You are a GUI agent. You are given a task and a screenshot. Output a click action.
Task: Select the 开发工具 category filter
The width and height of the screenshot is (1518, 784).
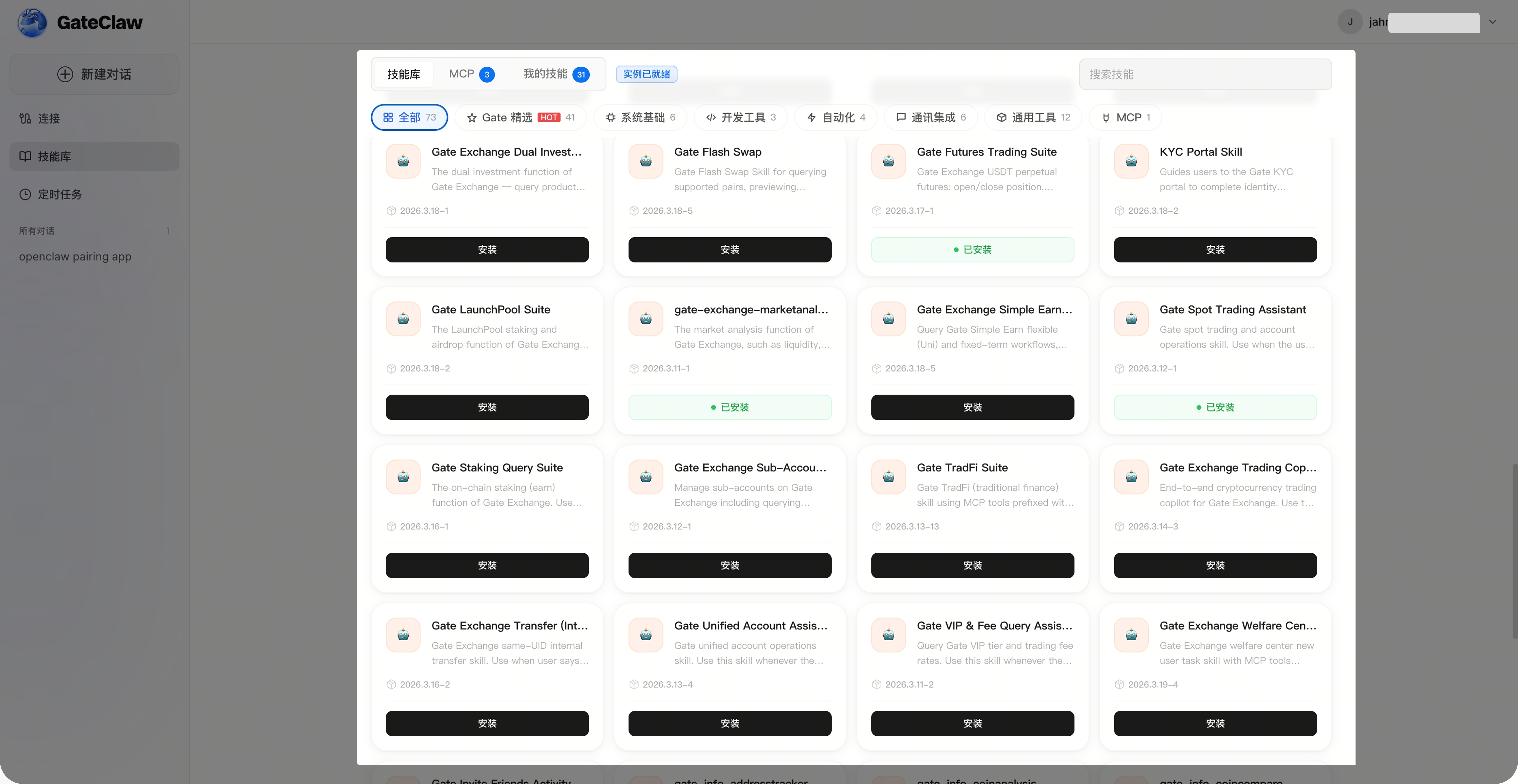741,117
